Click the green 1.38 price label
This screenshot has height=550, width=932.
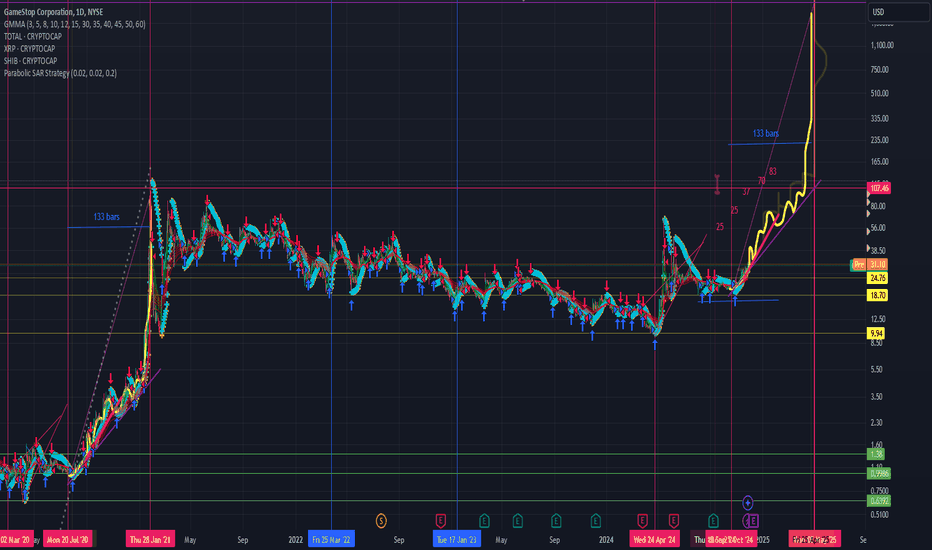[x=876, y=454]
